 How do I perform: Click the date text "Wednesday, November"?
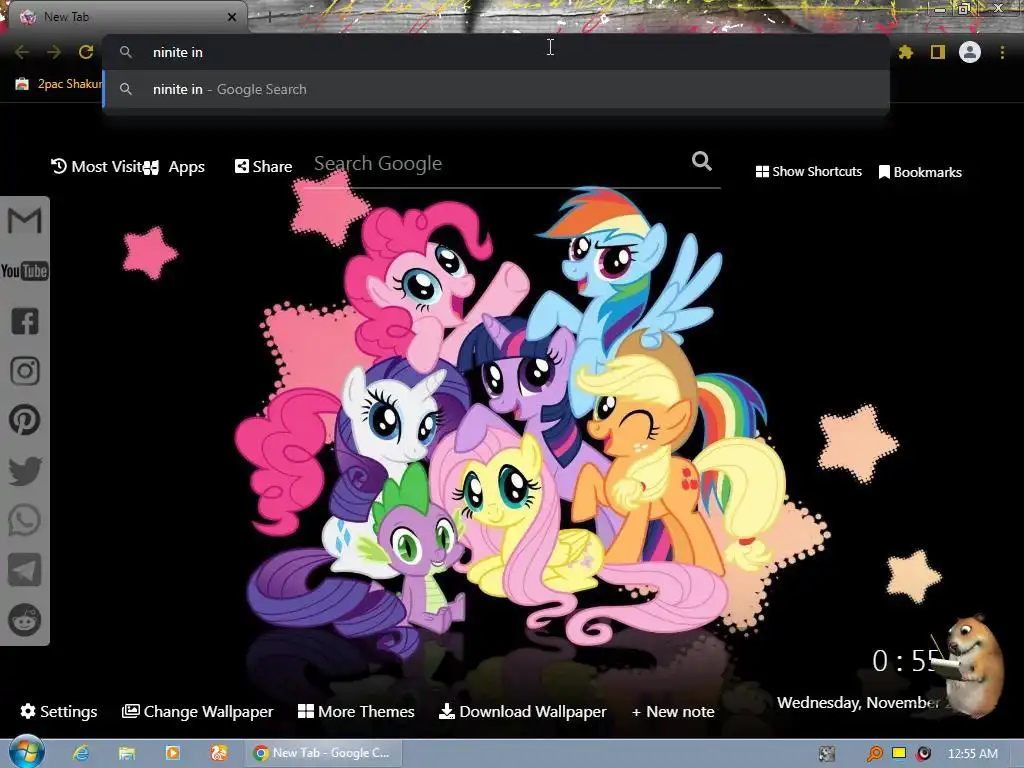pyautogui.click(x=858, y=703)
